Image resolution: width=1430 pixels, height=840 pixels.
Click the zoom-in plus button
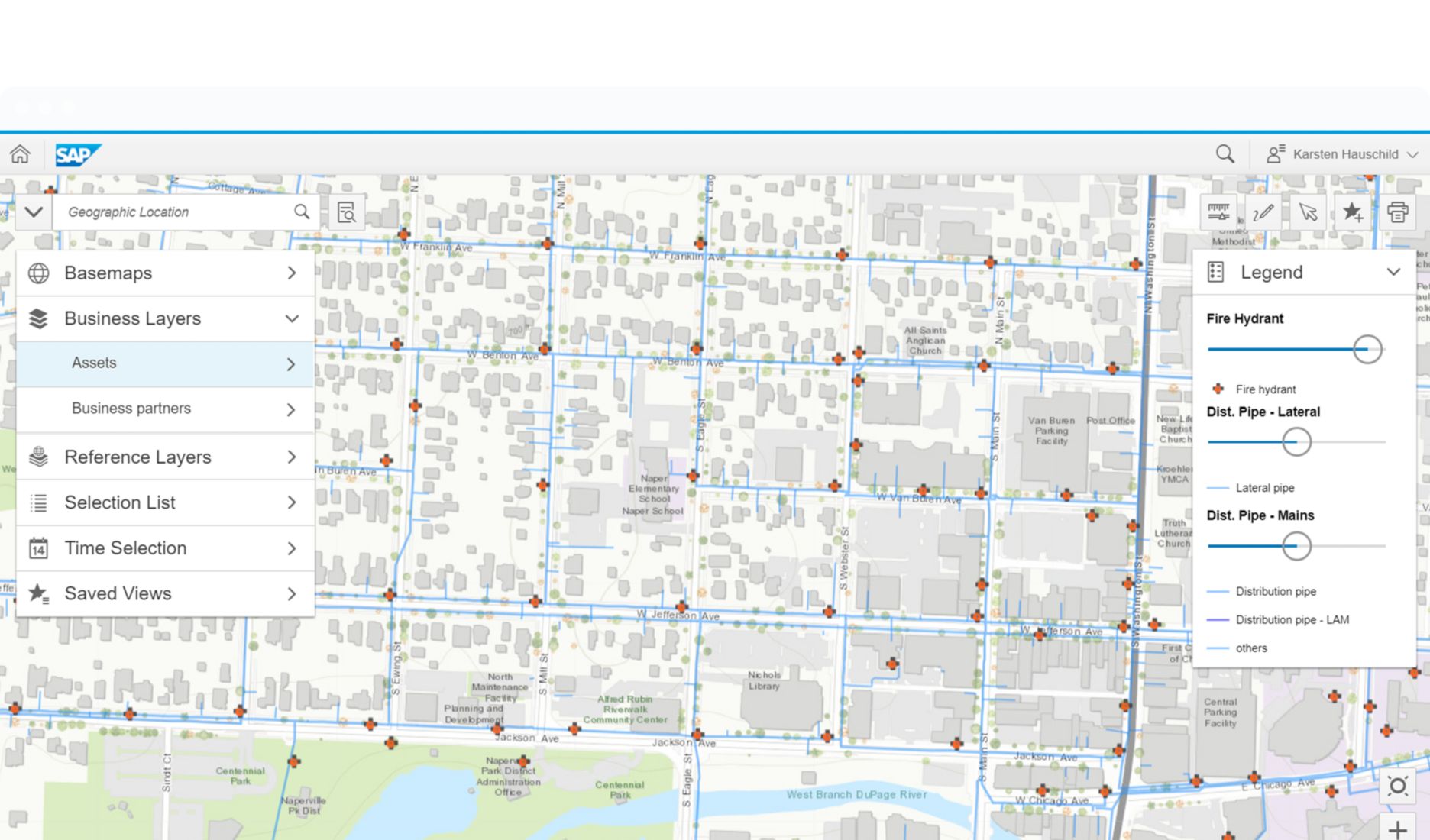(1397, 829)
